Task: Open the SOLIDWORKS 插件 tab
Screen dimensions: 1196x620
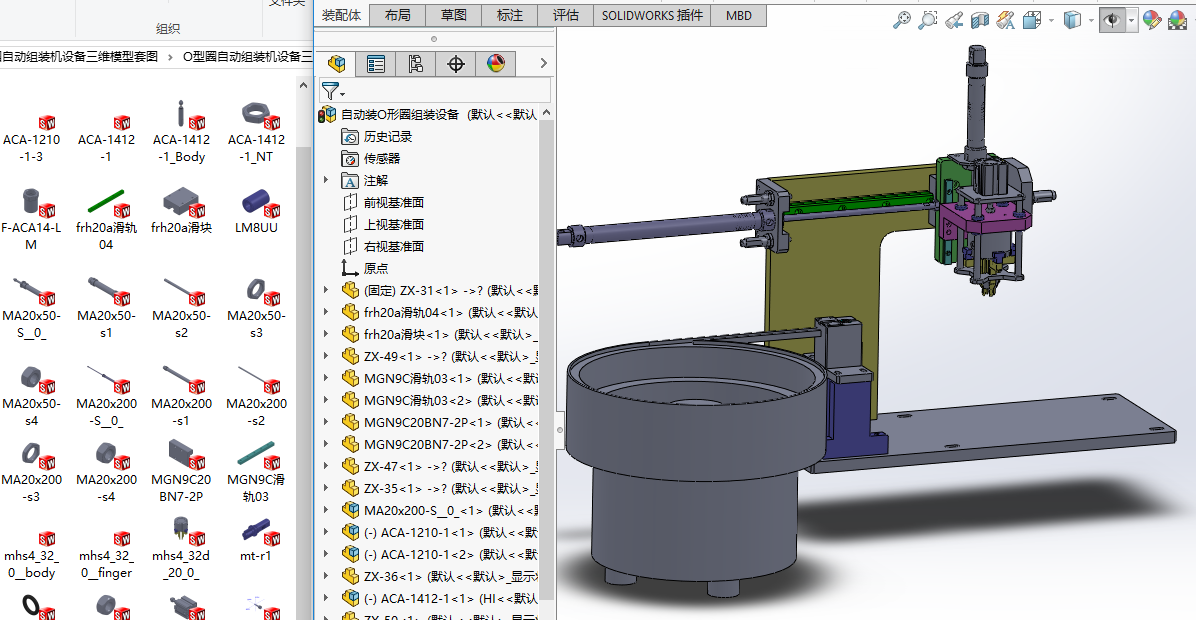Action: click(x=652, y=15)
